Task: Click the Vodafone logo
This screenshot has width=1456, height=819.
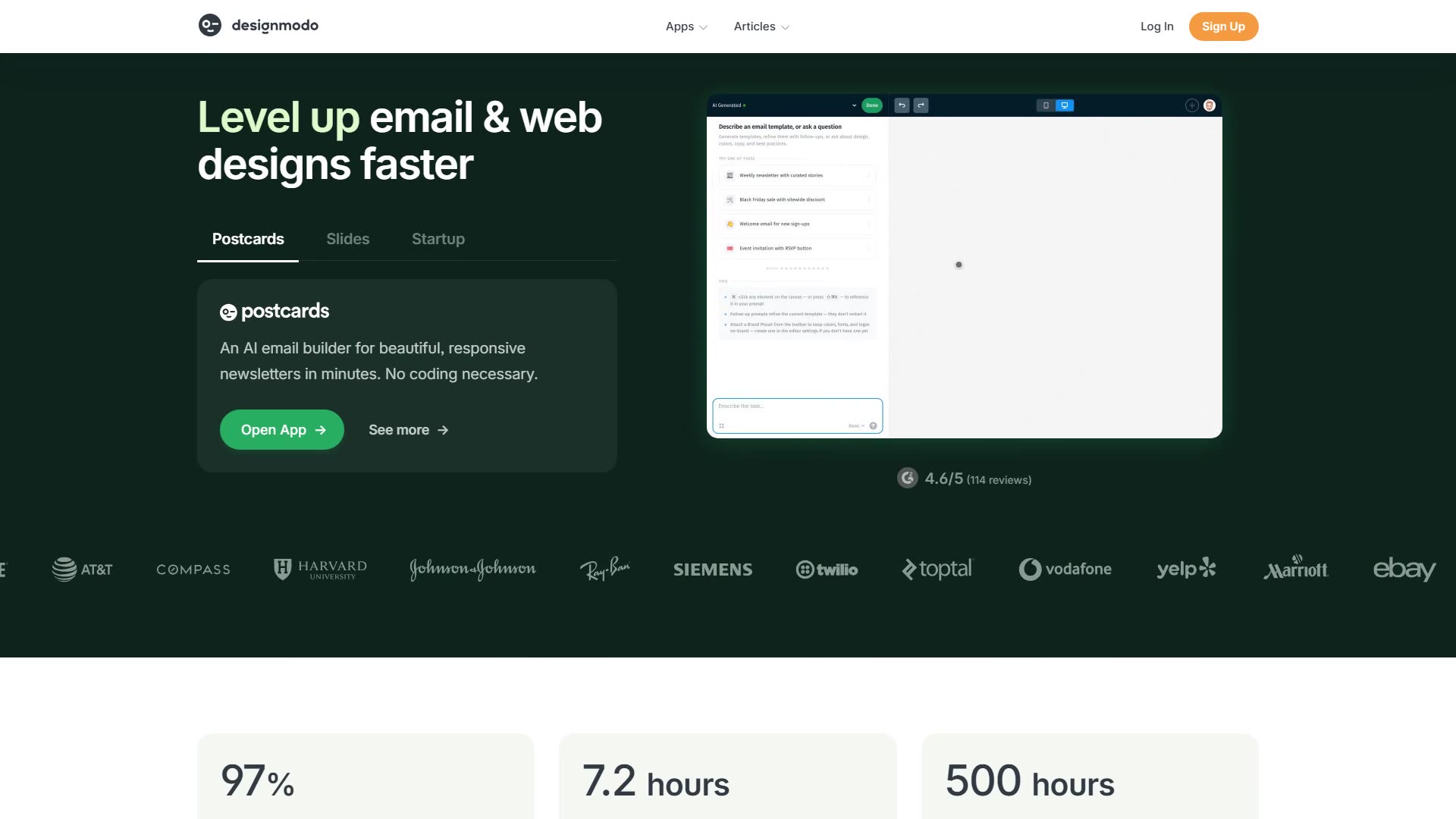Action: [1065, 570]
